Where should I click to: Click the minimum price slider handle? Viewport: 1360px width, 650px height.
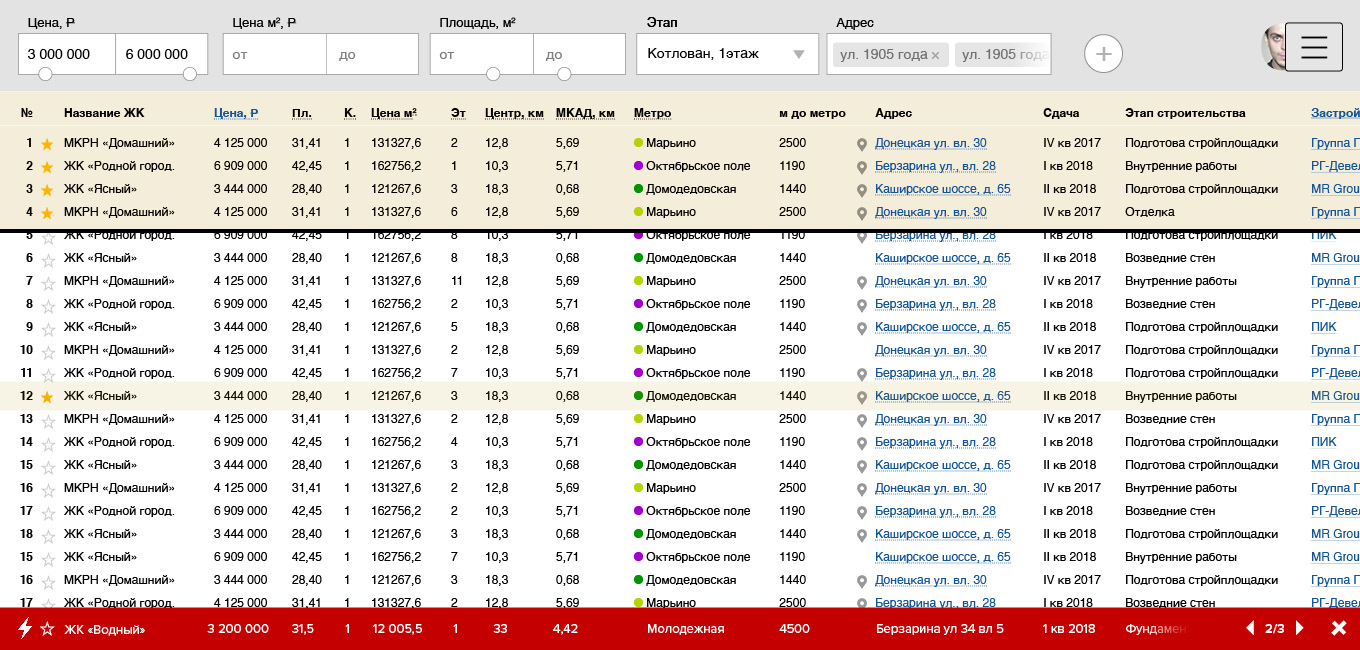click(45, 74)
